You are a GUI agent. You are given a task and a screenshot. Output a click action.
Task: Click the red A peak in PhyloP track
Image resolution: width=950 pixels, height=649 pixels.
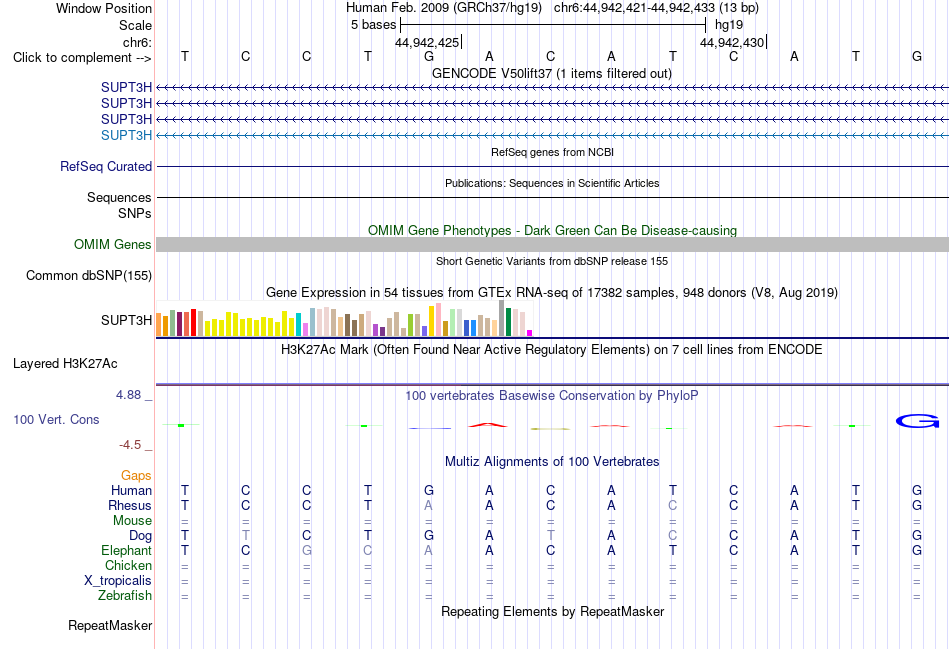click(488, 425)
